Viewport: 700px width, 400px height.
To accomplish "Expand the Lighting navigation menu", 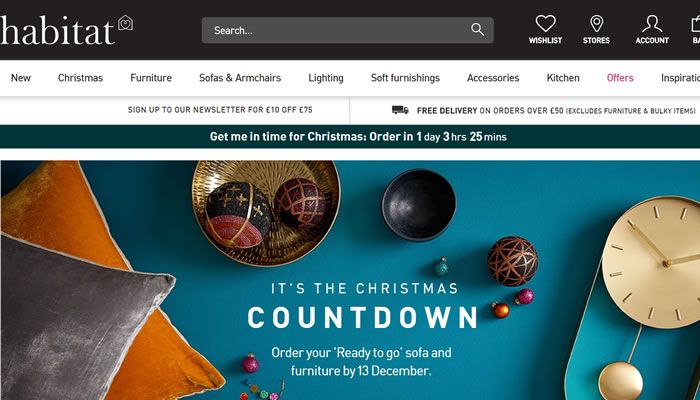I will (x=326, y=78).
